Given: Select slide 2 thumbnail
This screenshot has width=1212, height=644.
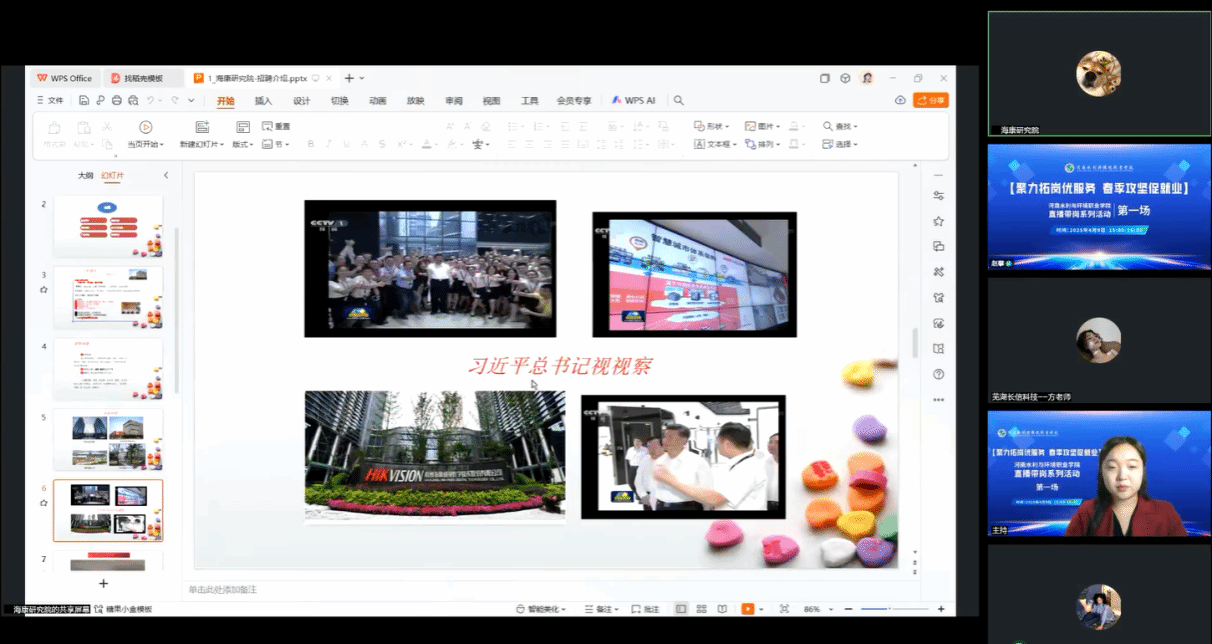Looking at the screenshot, I should [x=108, y=227].
